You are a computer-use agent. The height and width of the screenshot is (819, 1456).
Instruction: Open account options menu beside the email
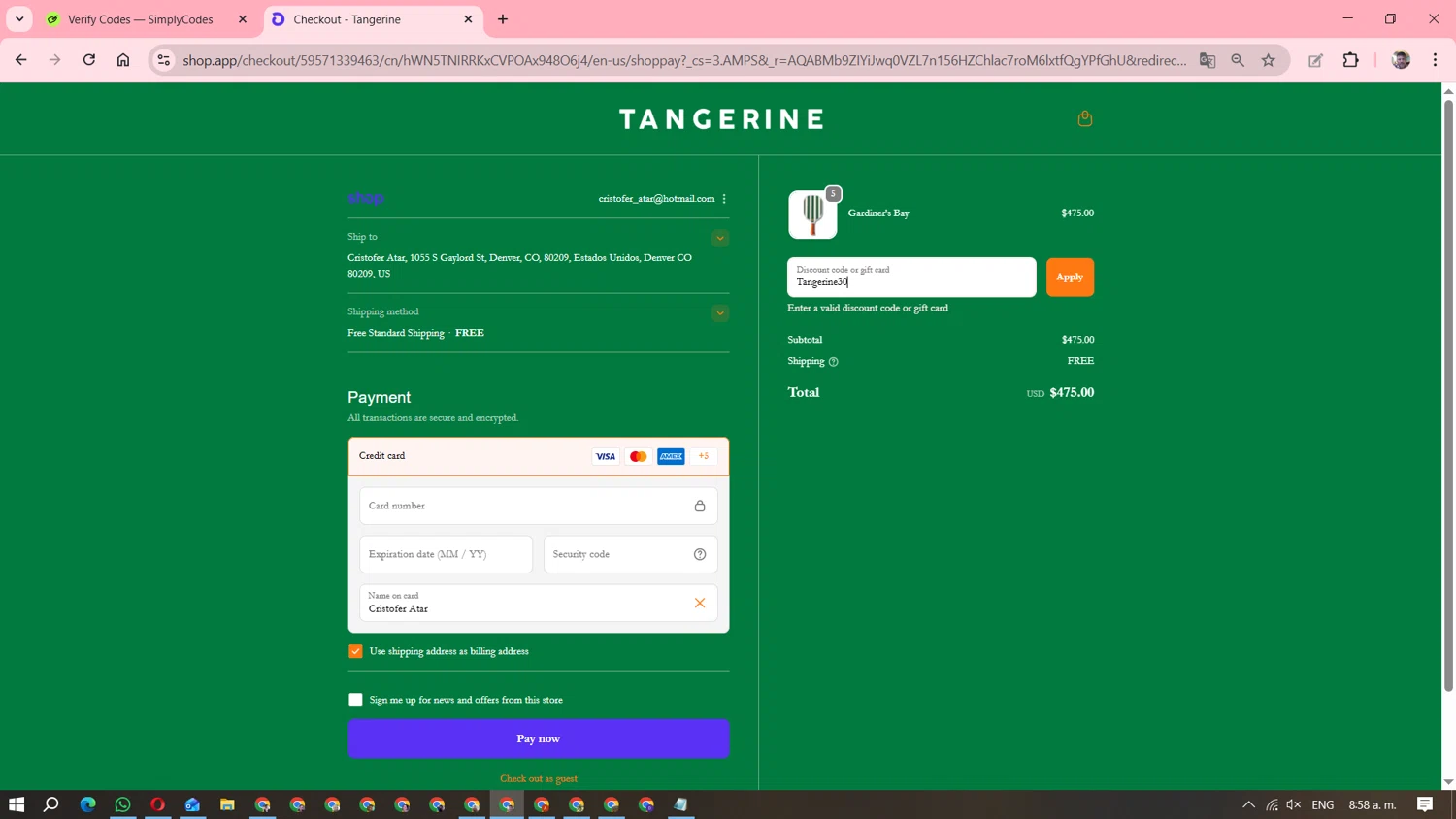click(x=724, y=199)
